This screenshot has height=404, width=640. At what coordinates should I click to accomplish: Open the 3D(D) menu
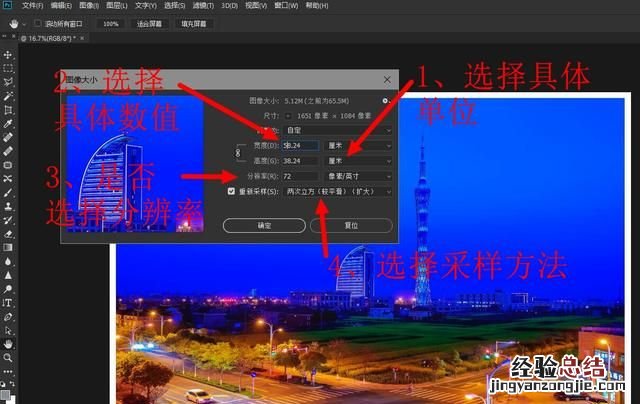point(229,6)
